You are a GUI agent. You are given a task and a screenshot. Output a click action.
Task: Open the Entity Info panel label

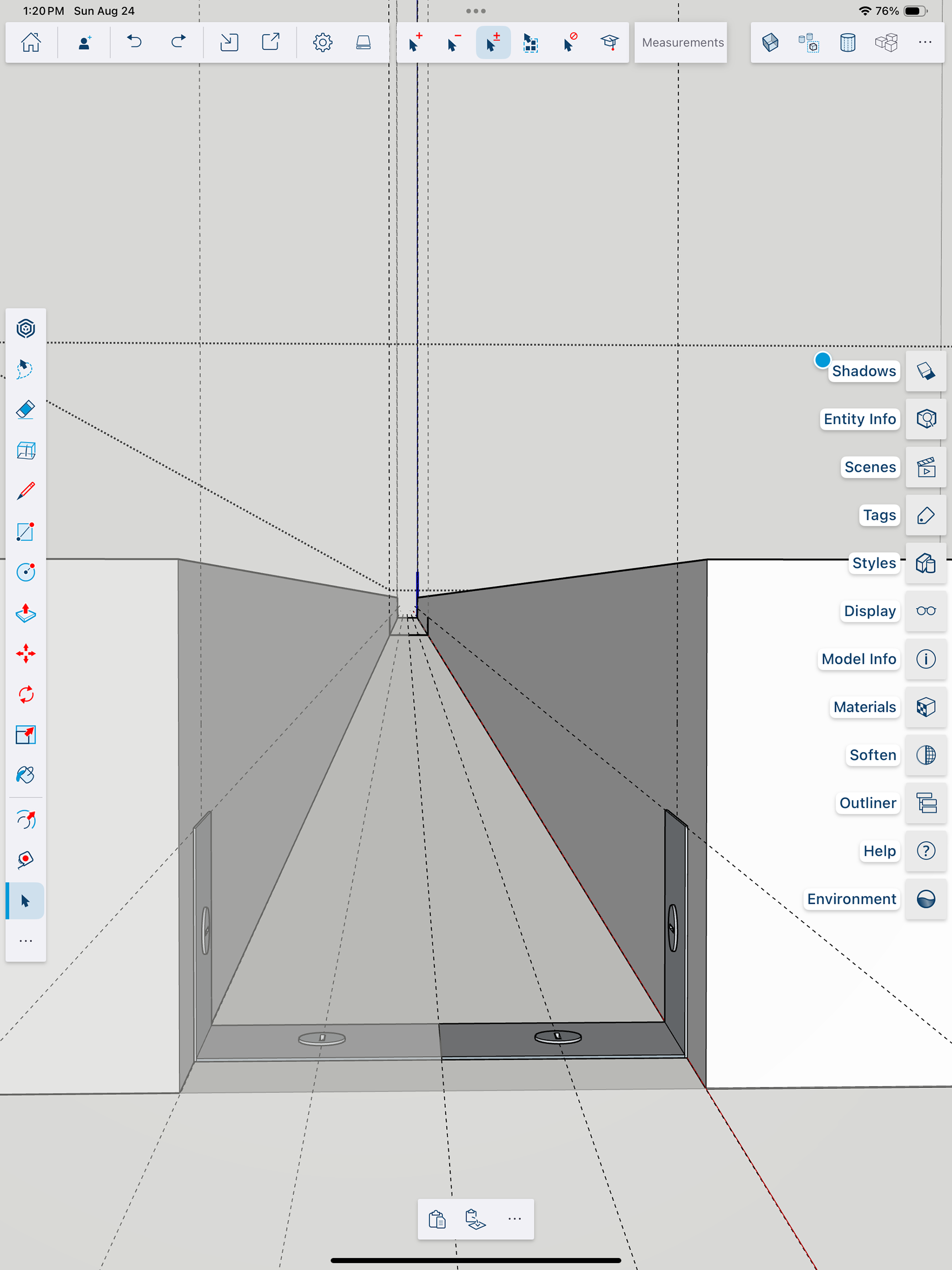pos(859,419)
